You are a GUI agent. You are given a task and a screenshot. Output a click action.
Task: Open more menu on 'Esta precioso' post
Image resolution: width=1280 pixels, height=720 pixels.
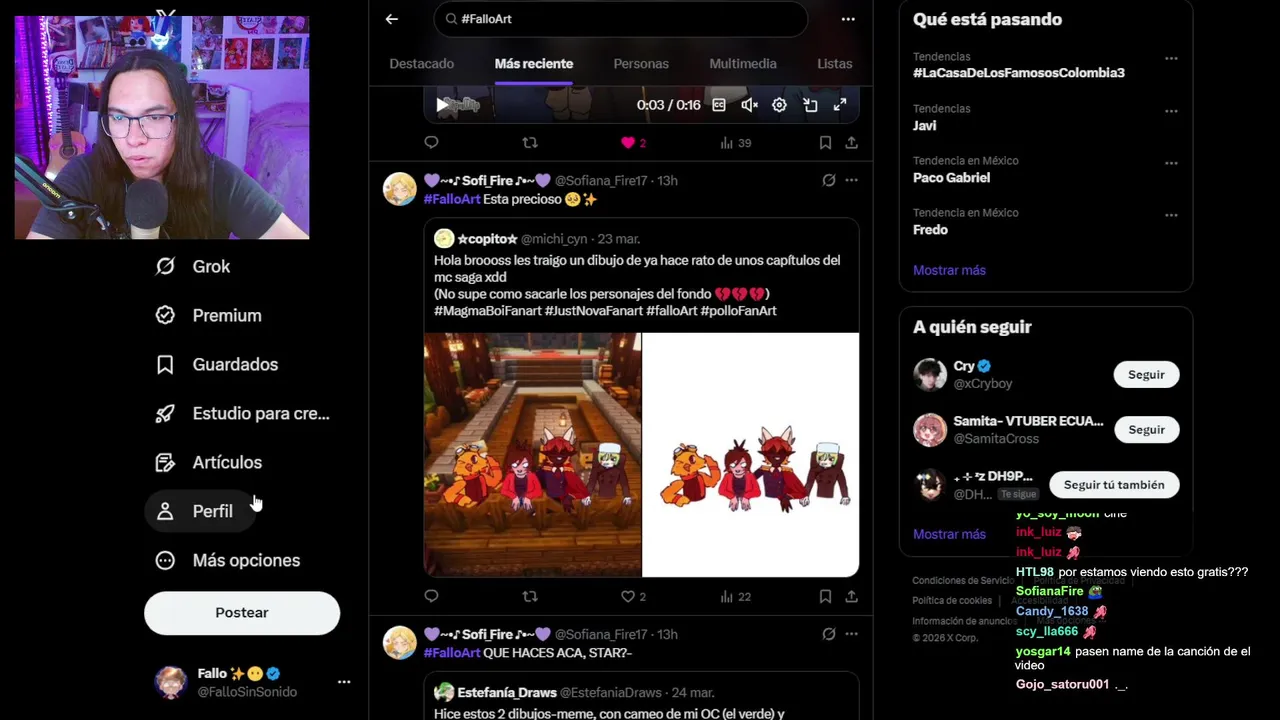coord(851,181)
